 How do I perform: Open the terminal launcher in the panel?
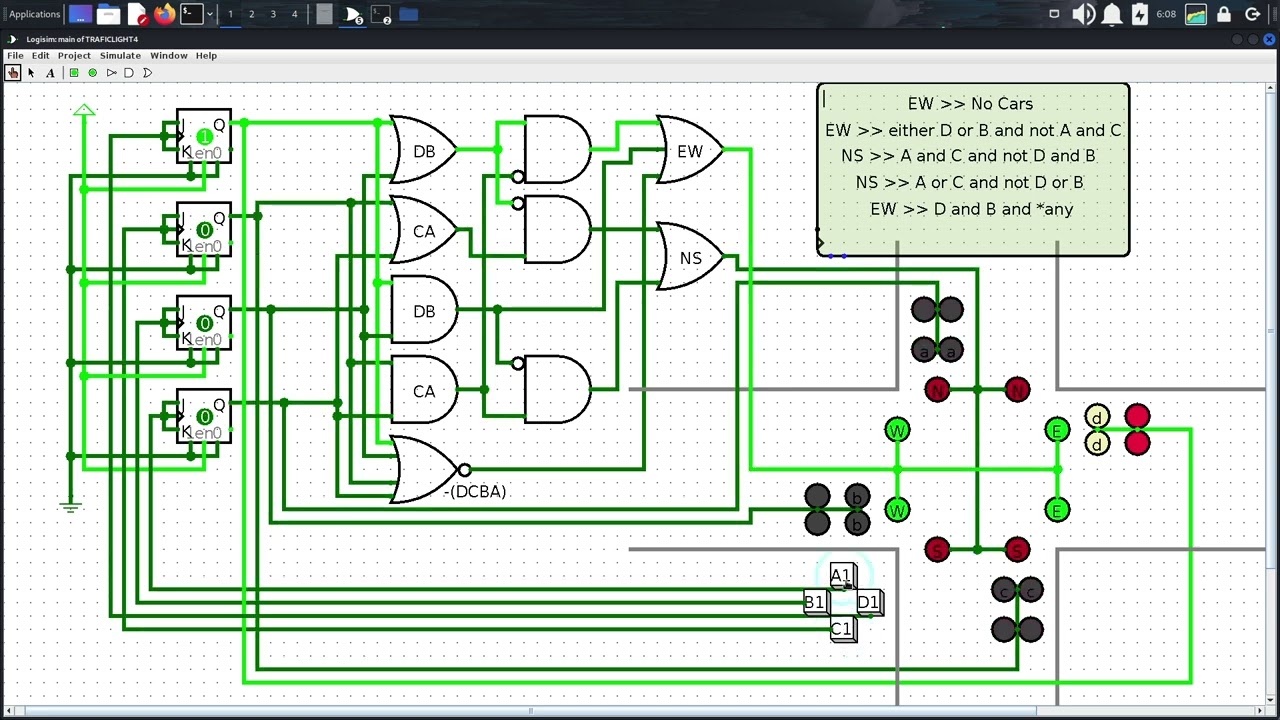tap(192, 14)
